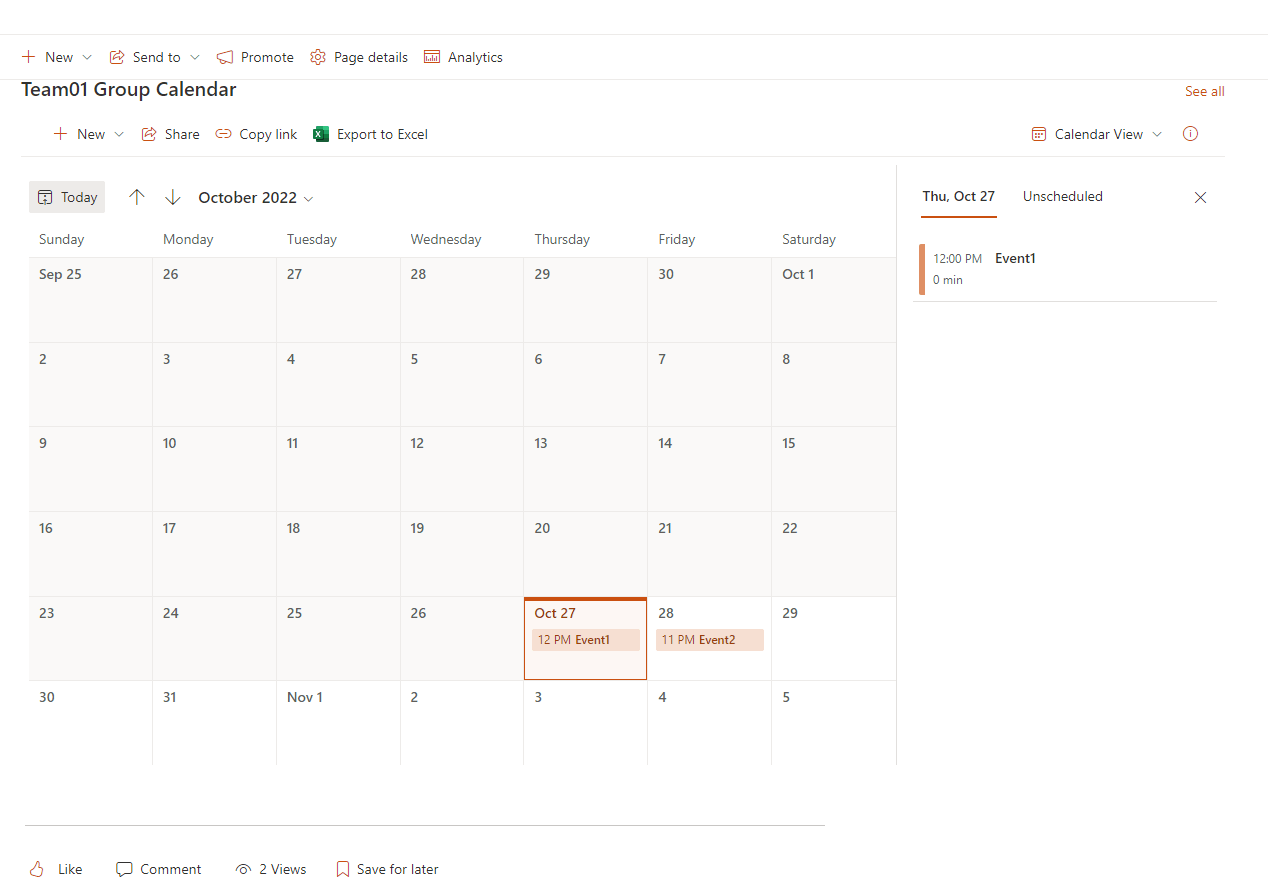Select the Oct 1 calendar cell
The height and width of the screenshot is (892, 1268).
pyautogui.click(x=834, y=300)
